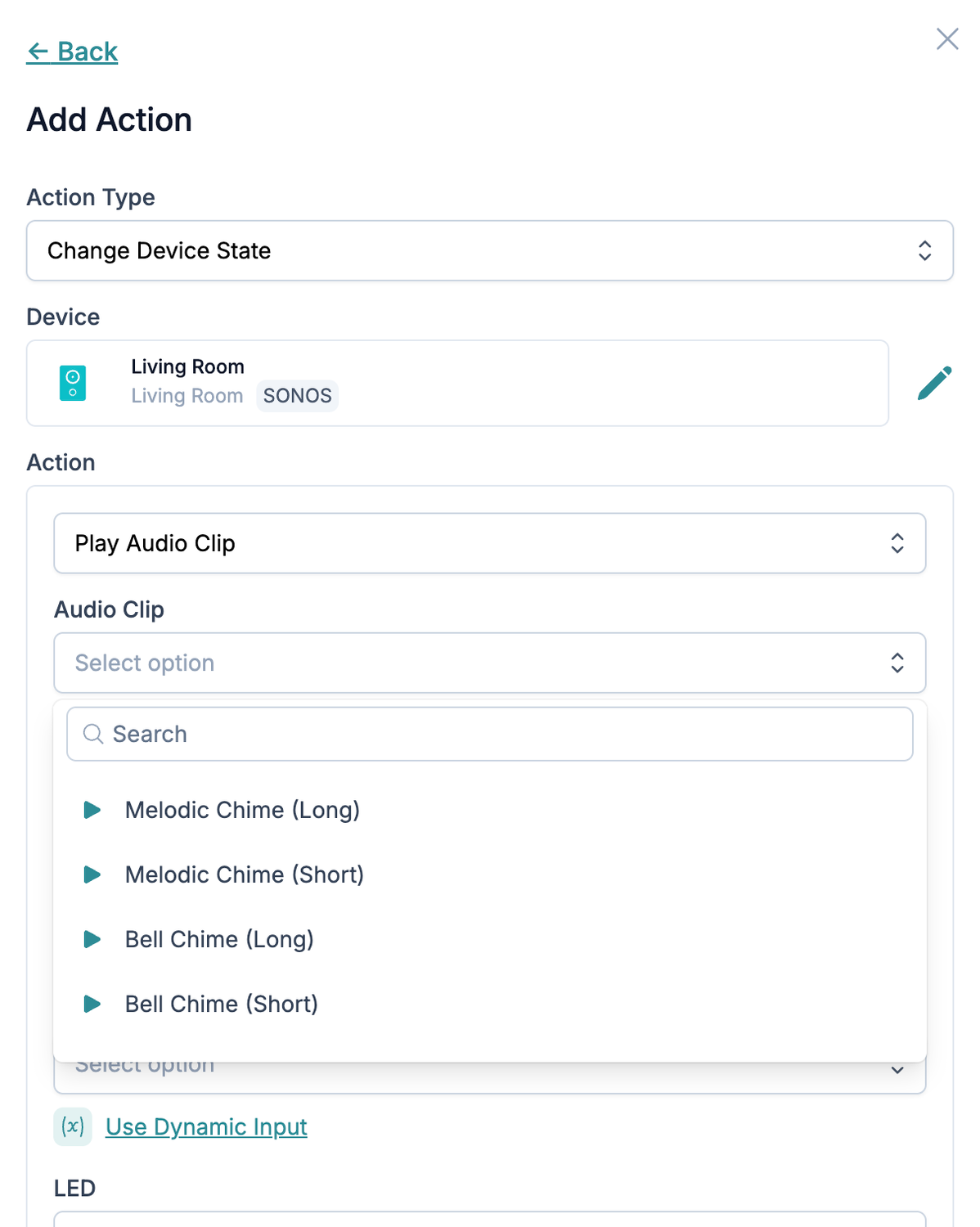Collapse the Audio Clip select option dropdown
The height and width of the screenshot is (1227, 980).
[x=490, y=663]
